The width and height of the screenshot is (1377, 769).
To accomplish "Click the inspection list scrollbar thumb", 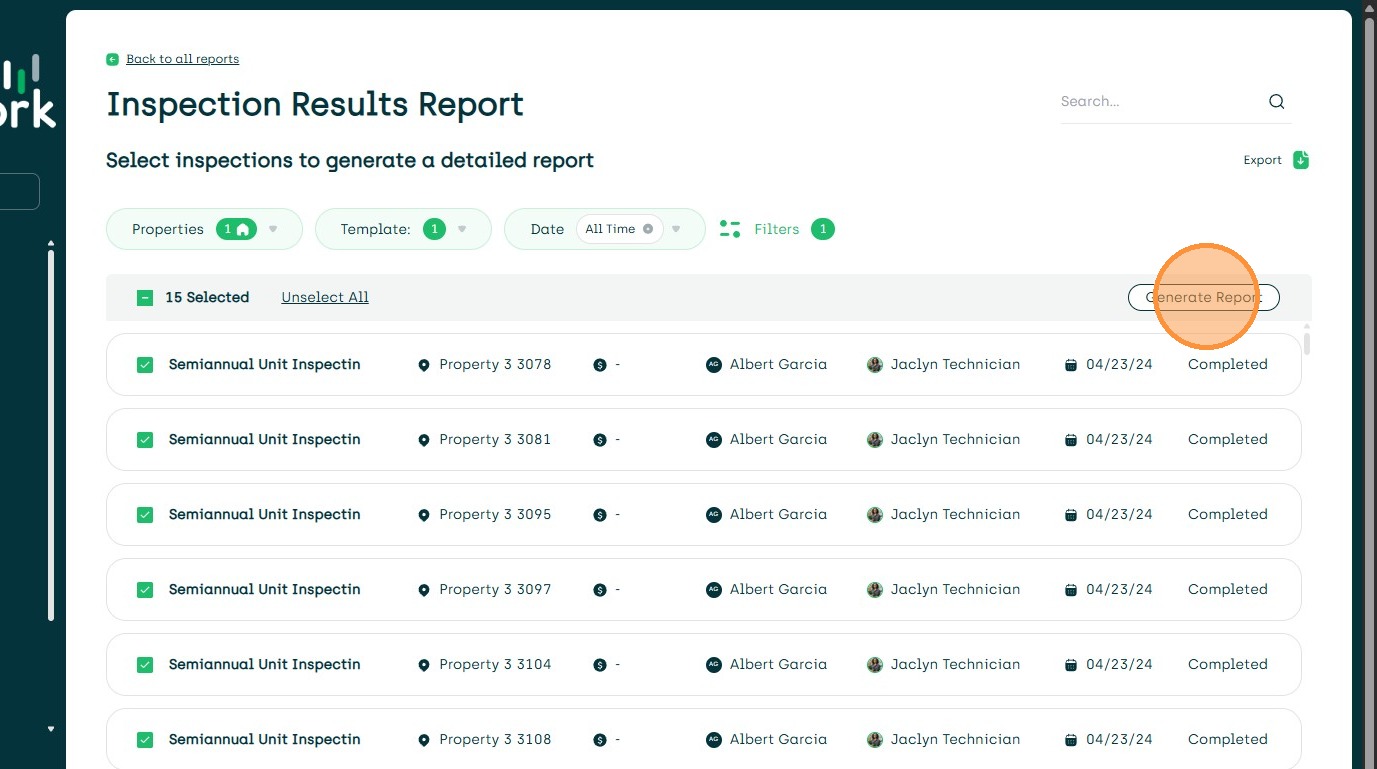I will tap(1306, 342).
